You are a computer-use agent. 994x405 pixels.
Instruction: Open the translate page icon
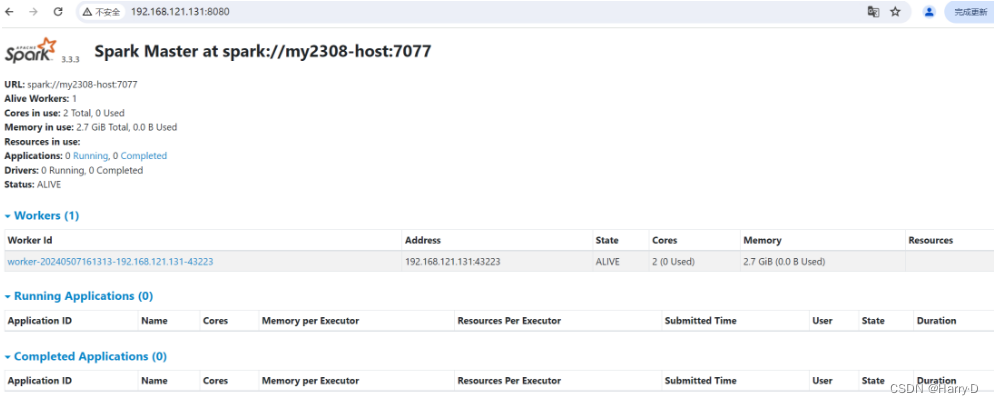click(x=873, y=12)
